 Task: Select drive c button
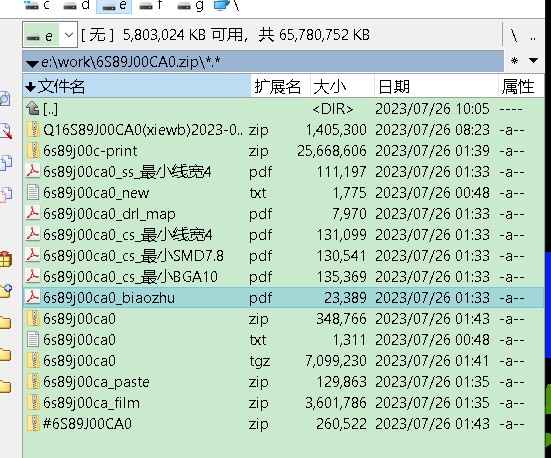coord(37,6)
